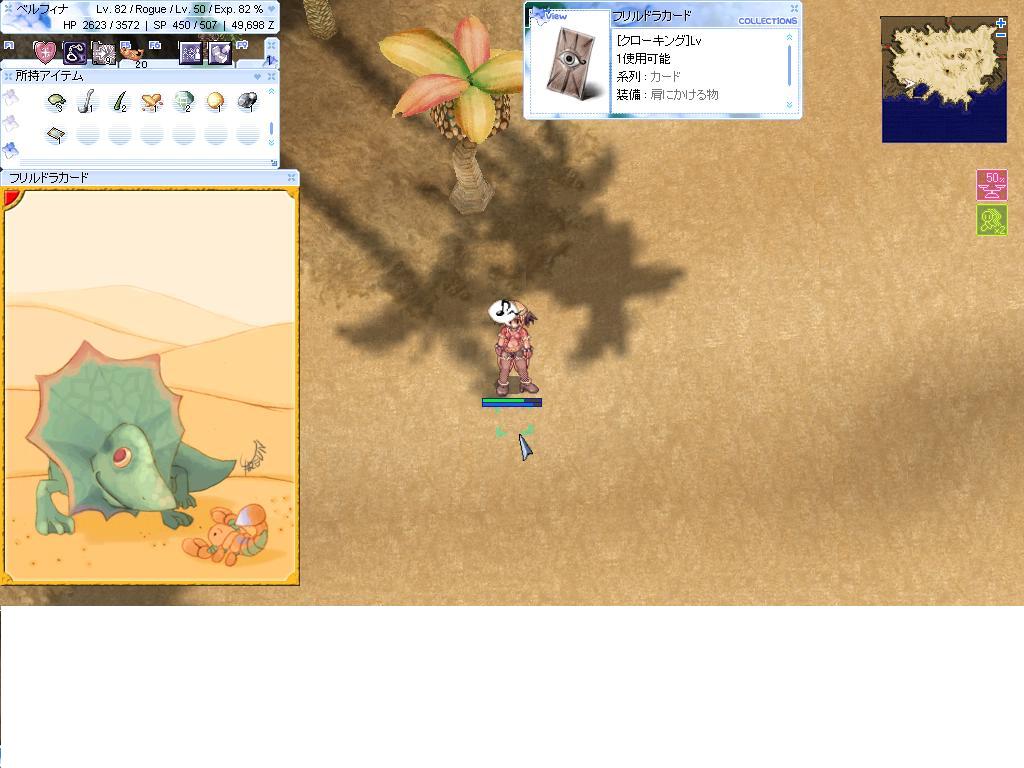The image size is (1024, 768).
Task: Click the SP 450 / 507 value
Action: (185, 25)
